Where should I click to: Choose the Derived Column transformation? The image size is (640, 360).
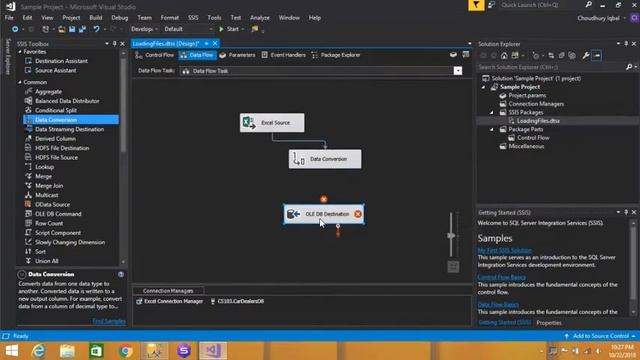tap(55, 138)
